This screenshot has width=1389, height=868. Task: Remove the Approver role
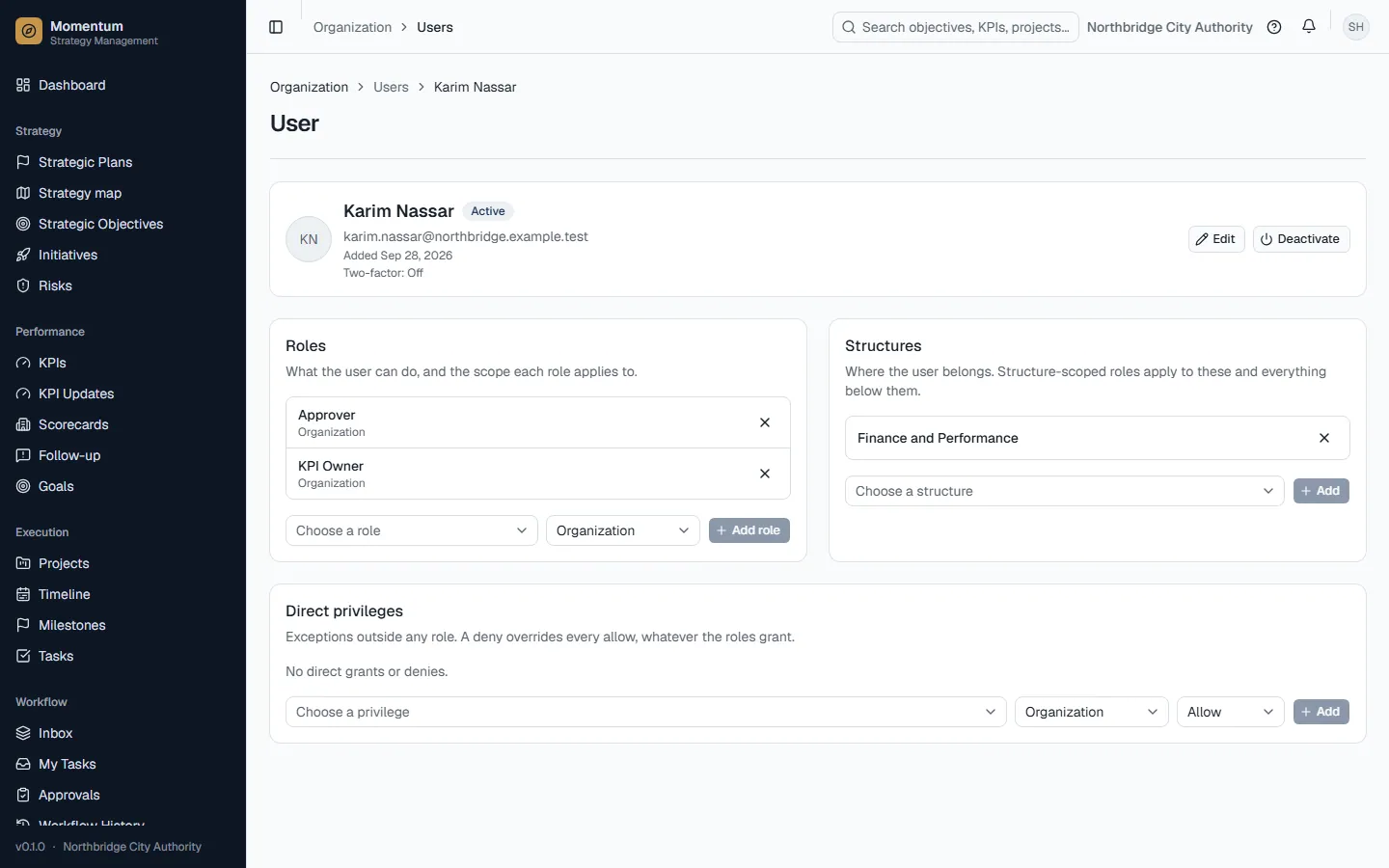[x=765, y=422]
